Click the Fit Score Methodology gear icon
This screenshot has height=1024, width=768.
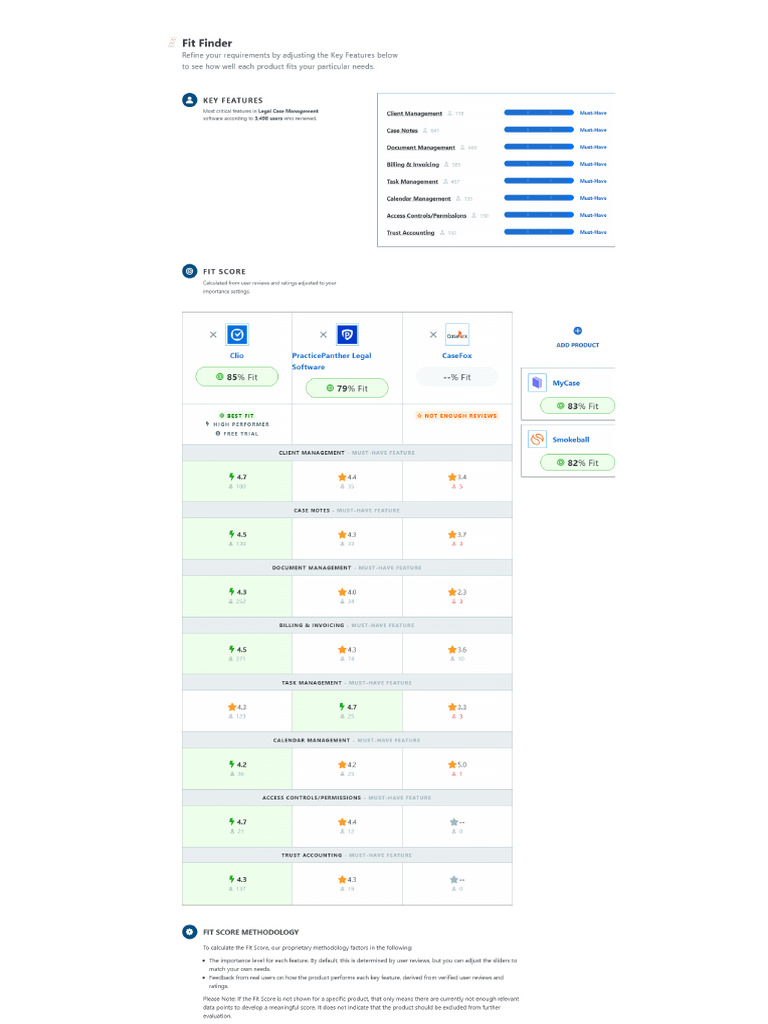[x=189, y=932]
